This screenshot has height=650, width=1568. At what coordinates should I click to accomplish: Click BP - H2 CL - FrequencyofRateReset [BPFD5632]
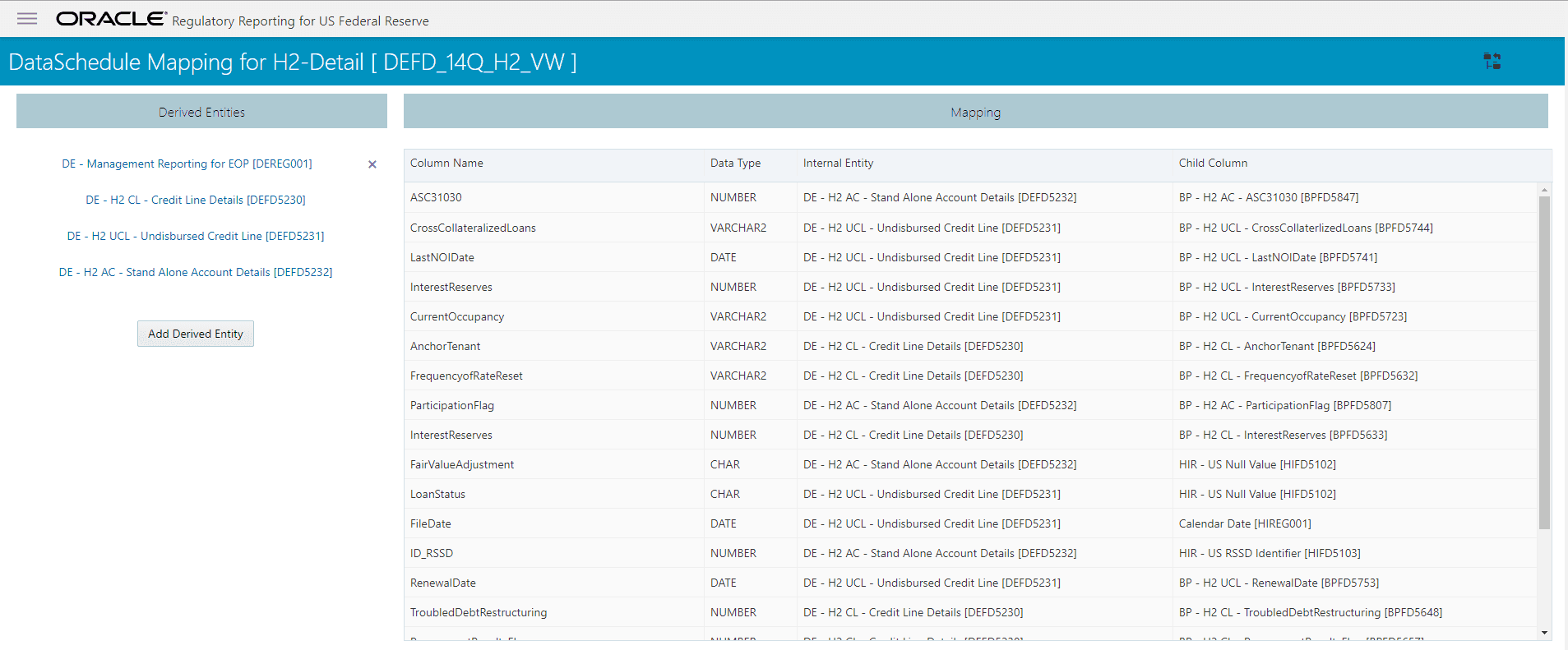coord(1298,376)
